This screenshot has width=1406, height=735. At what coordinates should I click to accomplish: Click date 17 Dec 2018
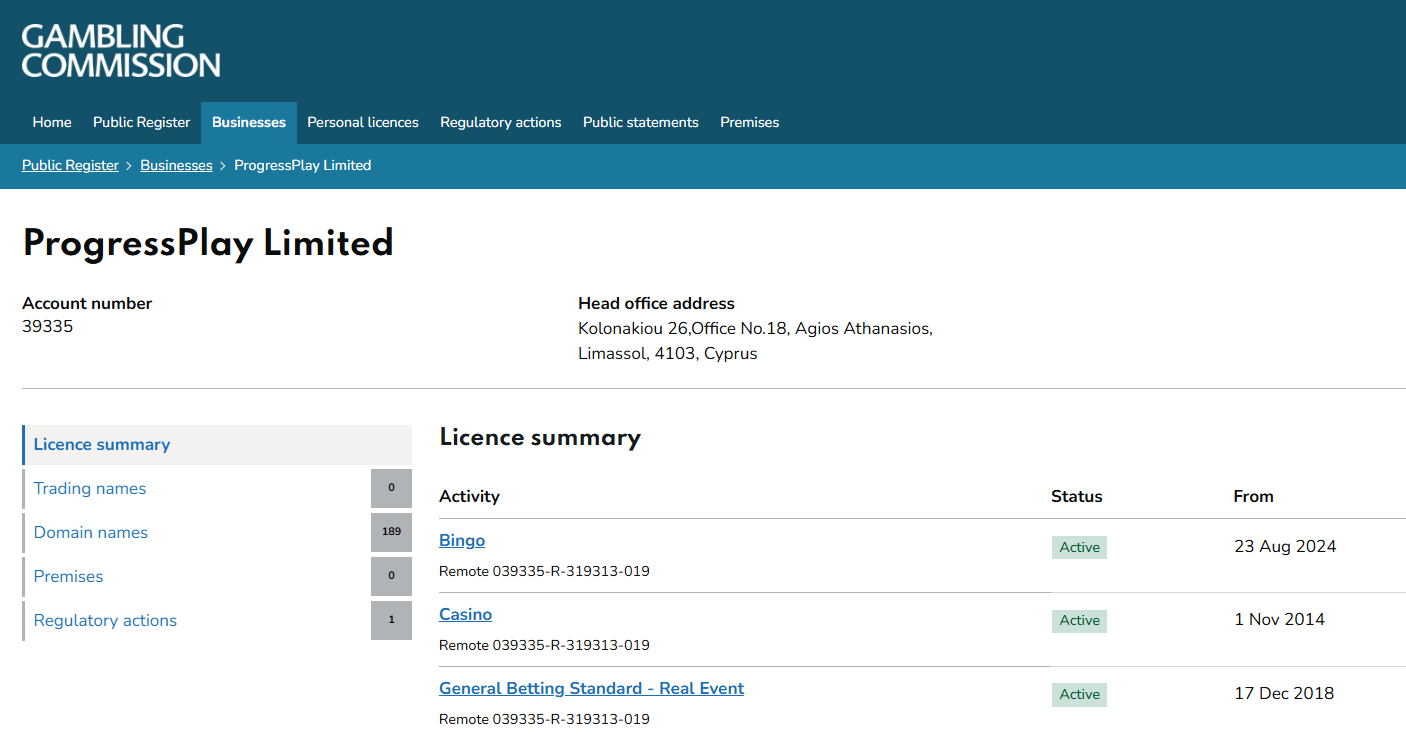(x=1284, y=693)
